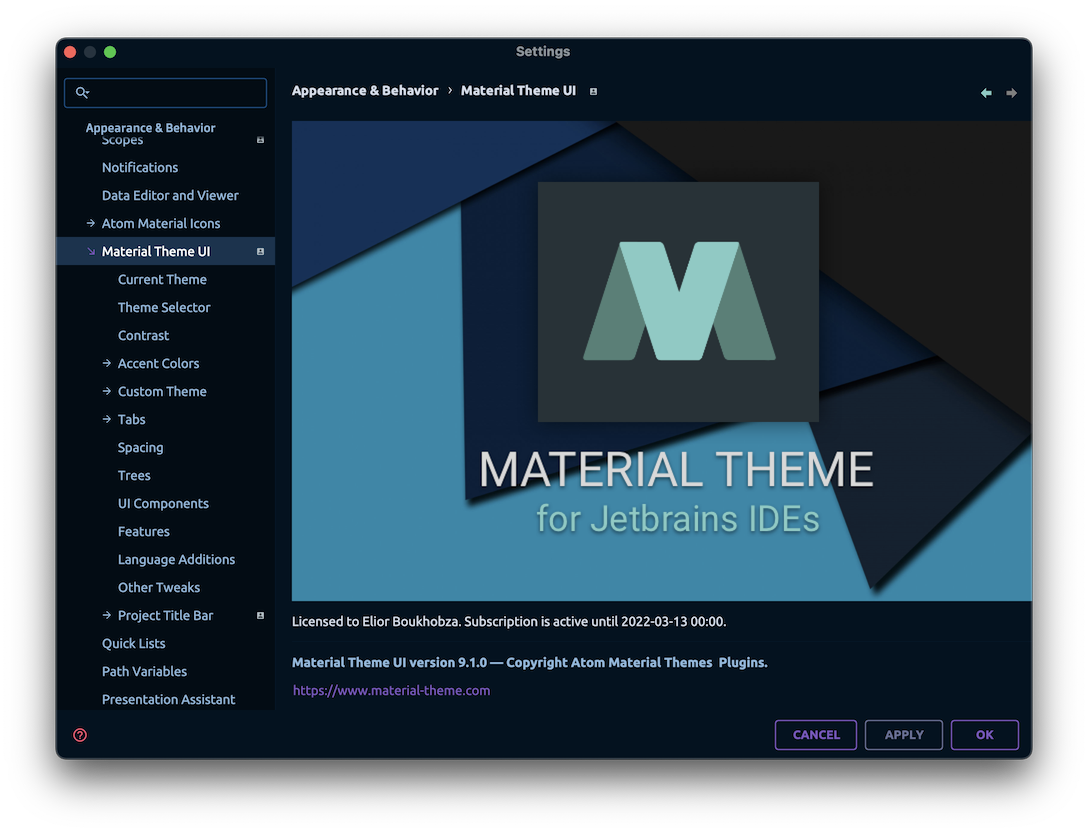
Task: Click the Material Theme banner image
Action: [x=660, y=358]
